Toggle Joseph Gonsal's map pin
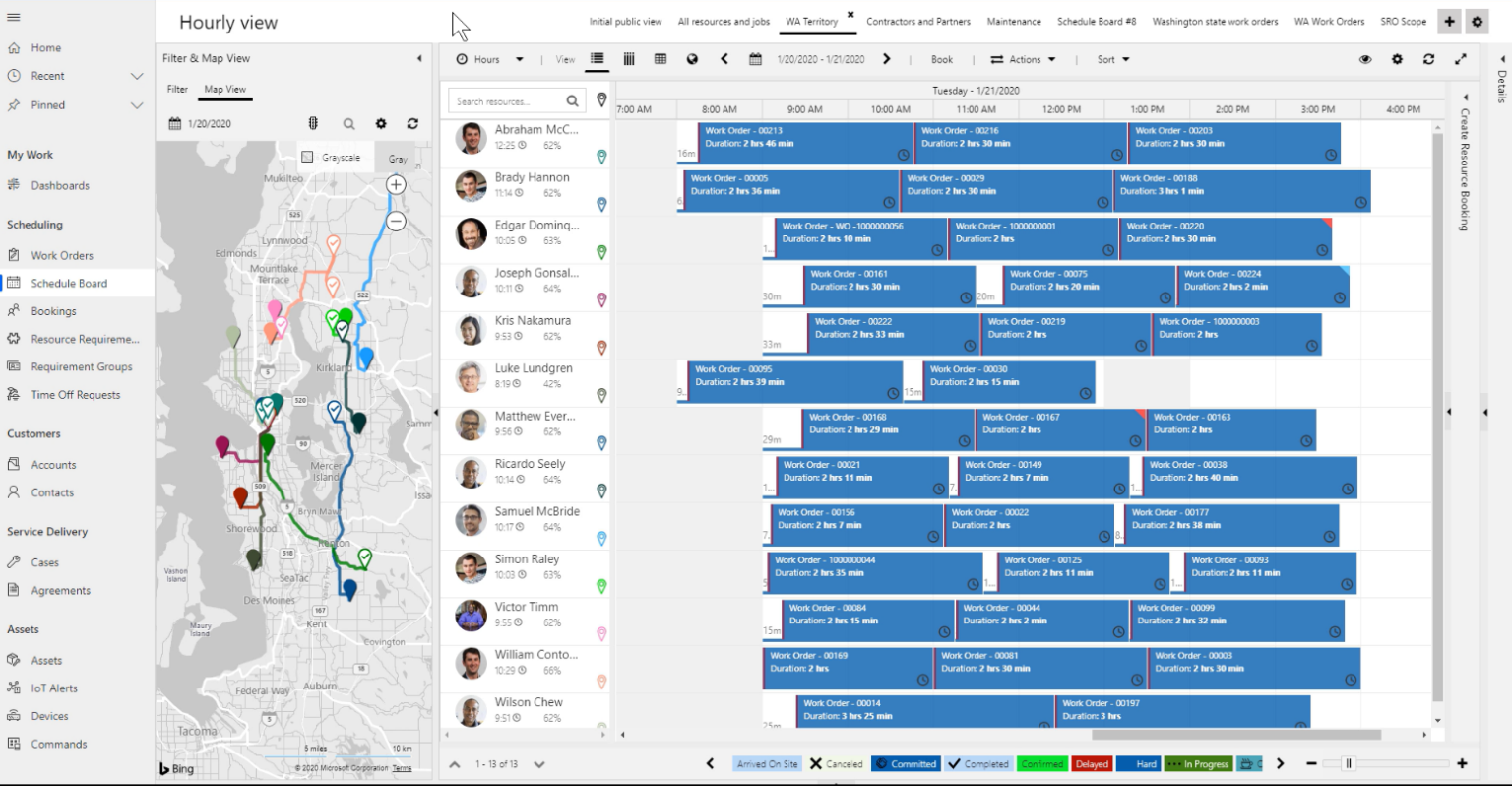This screenshot has width=1512, height=786. click(x=601, y=300)
